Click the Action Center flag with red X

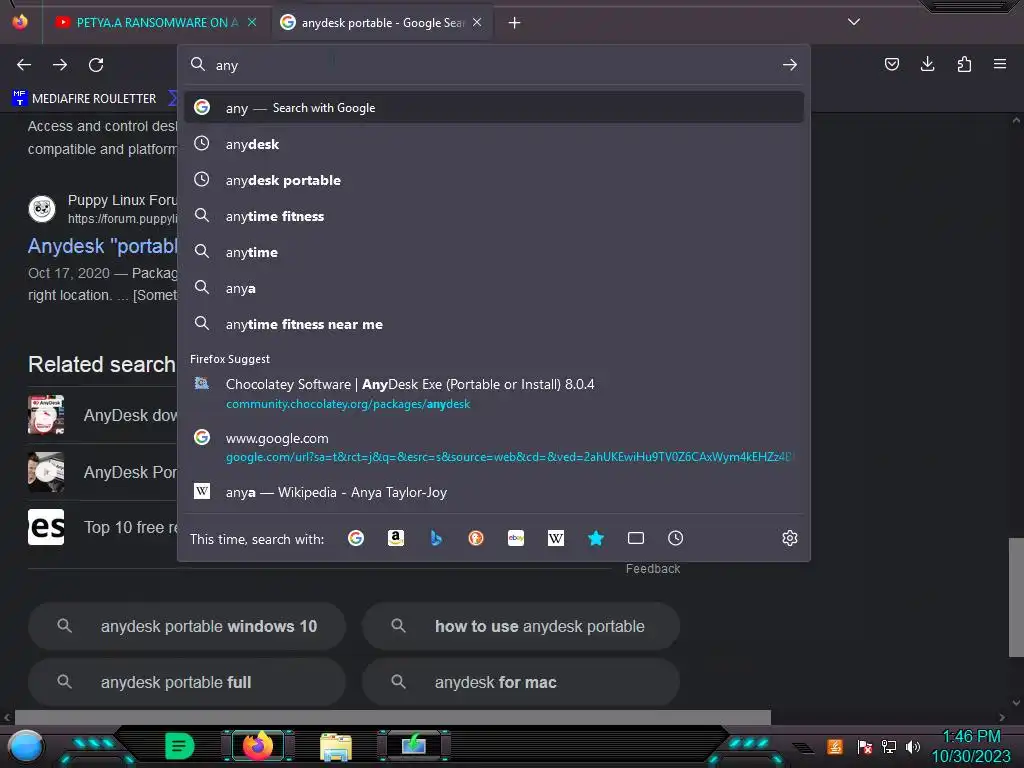coord(865,746)
